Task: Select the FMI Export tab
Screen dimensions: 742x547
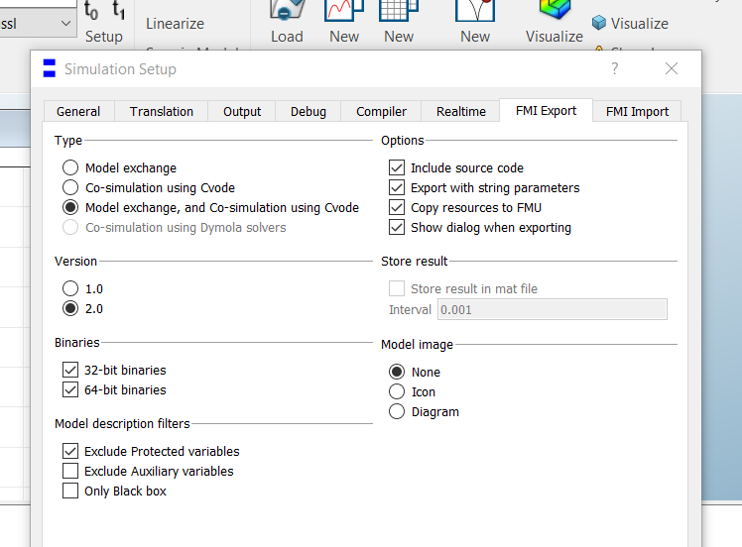Action: (546, 111)
